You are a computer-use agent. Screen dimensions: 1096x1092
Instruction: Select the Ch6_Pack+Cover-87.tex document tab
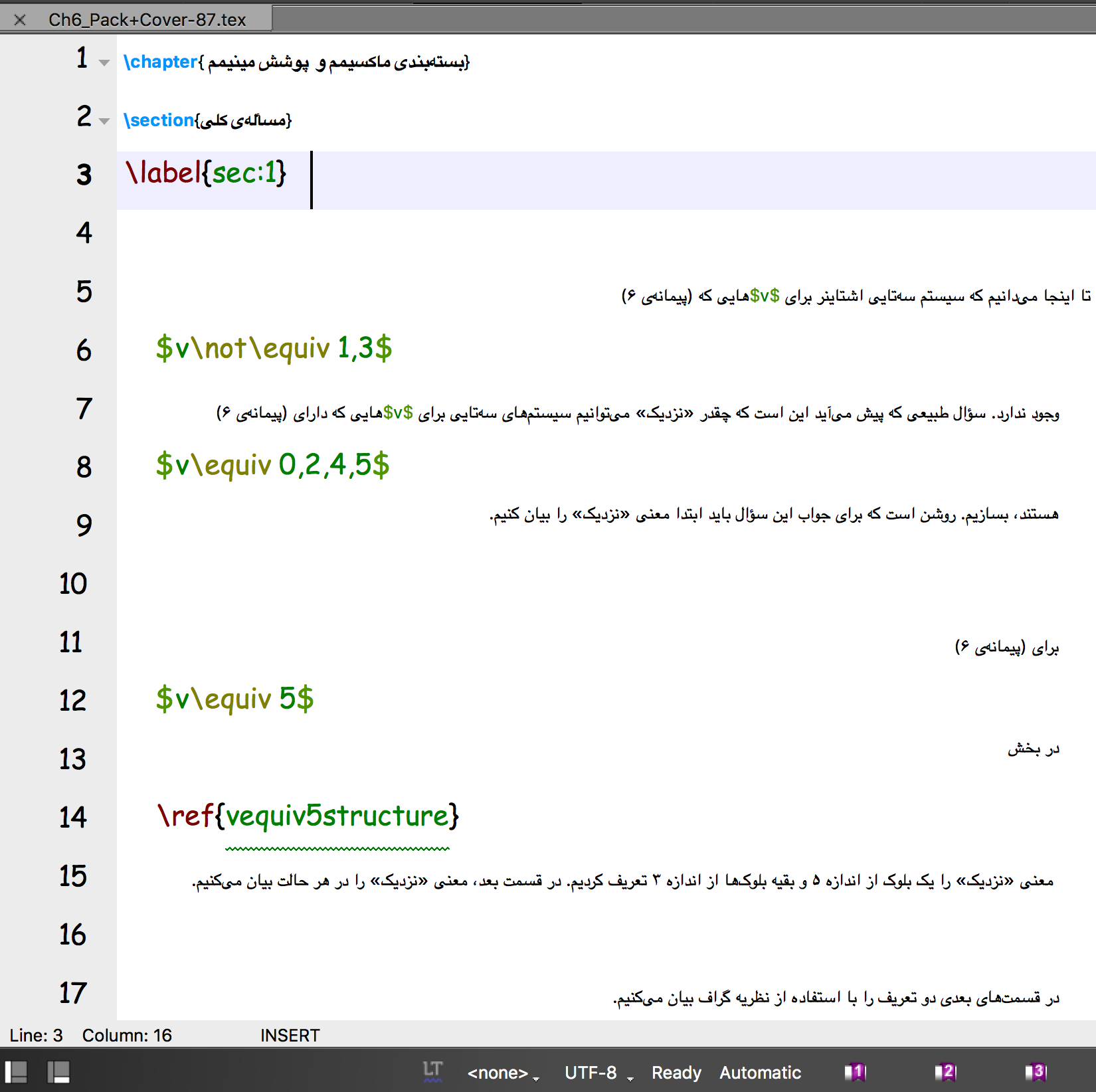[147, 20]
